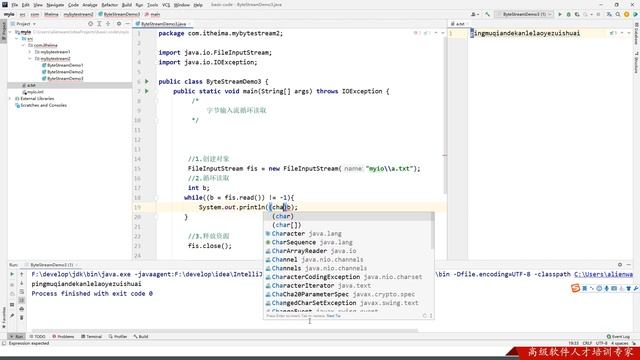This screenshot has width=640, height=360.
Task: Choose (char) completion suggestion
Action: 348,216
